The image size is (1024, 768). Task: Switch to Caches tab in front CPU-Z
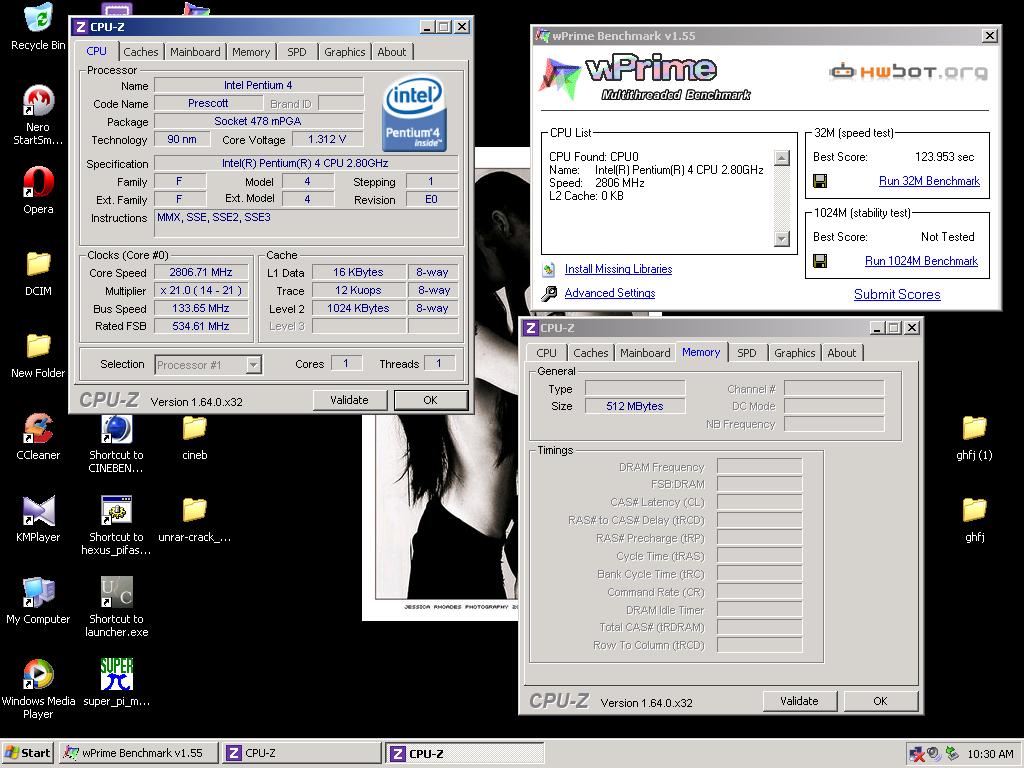click(x=140, y=52)
